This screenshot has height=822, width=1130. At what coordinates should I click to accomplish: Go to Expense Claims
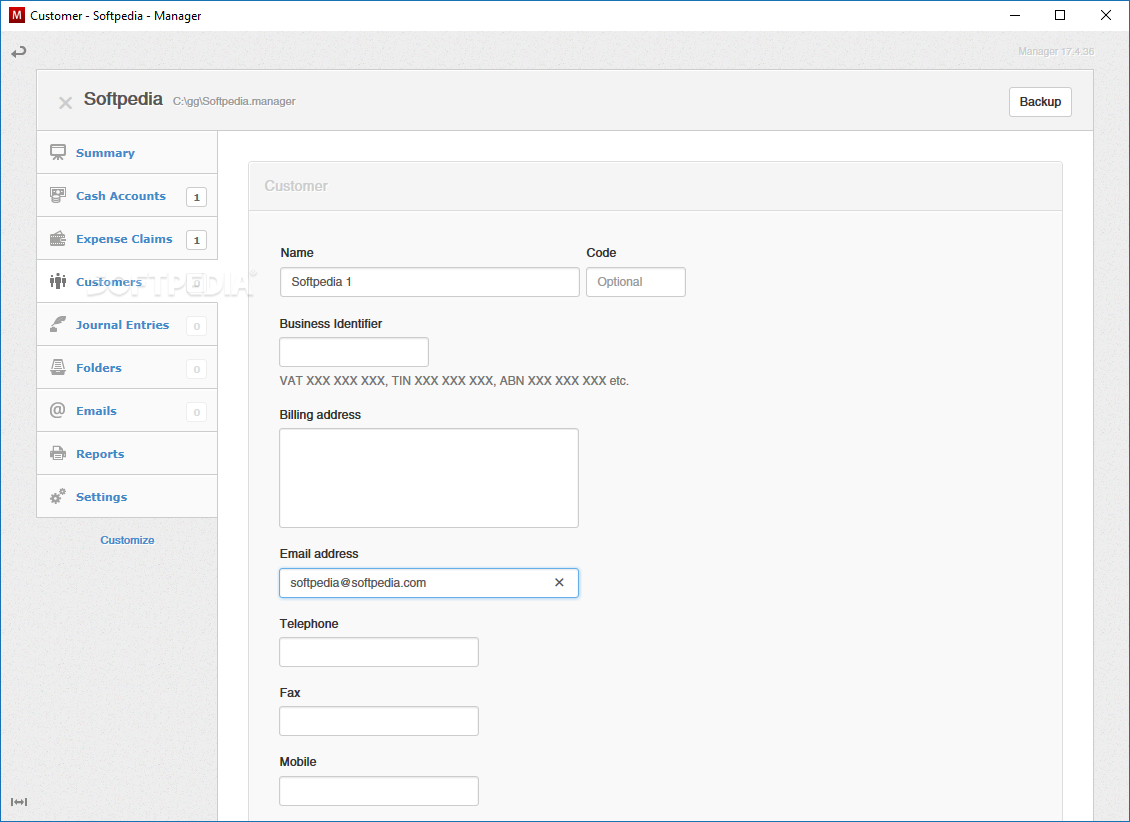pyautogui.click(x=127, y=238)
